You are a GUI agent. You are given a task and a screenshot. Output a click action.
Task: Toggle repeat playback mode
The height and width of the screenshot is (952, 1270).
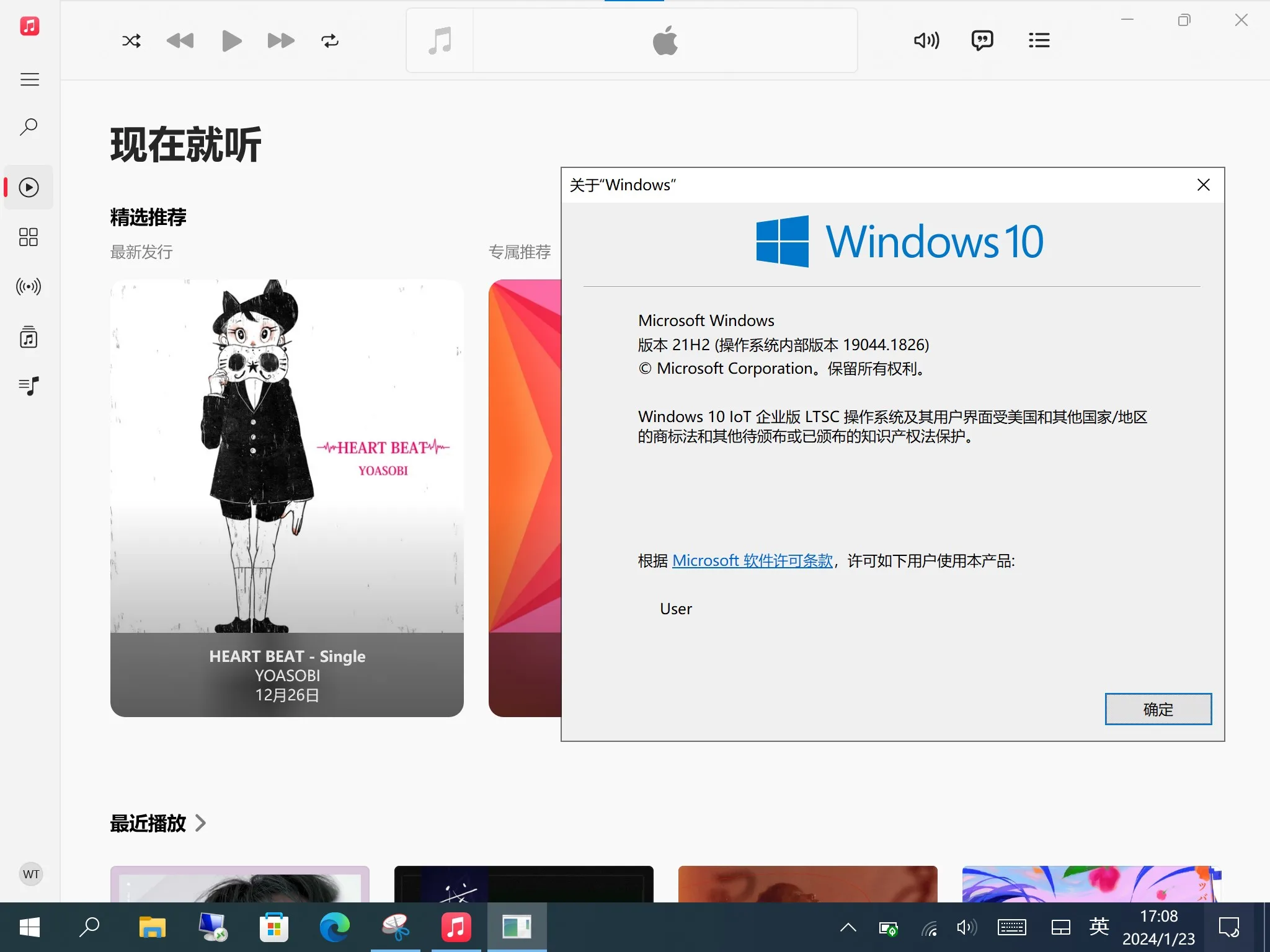tap(330, 41)
